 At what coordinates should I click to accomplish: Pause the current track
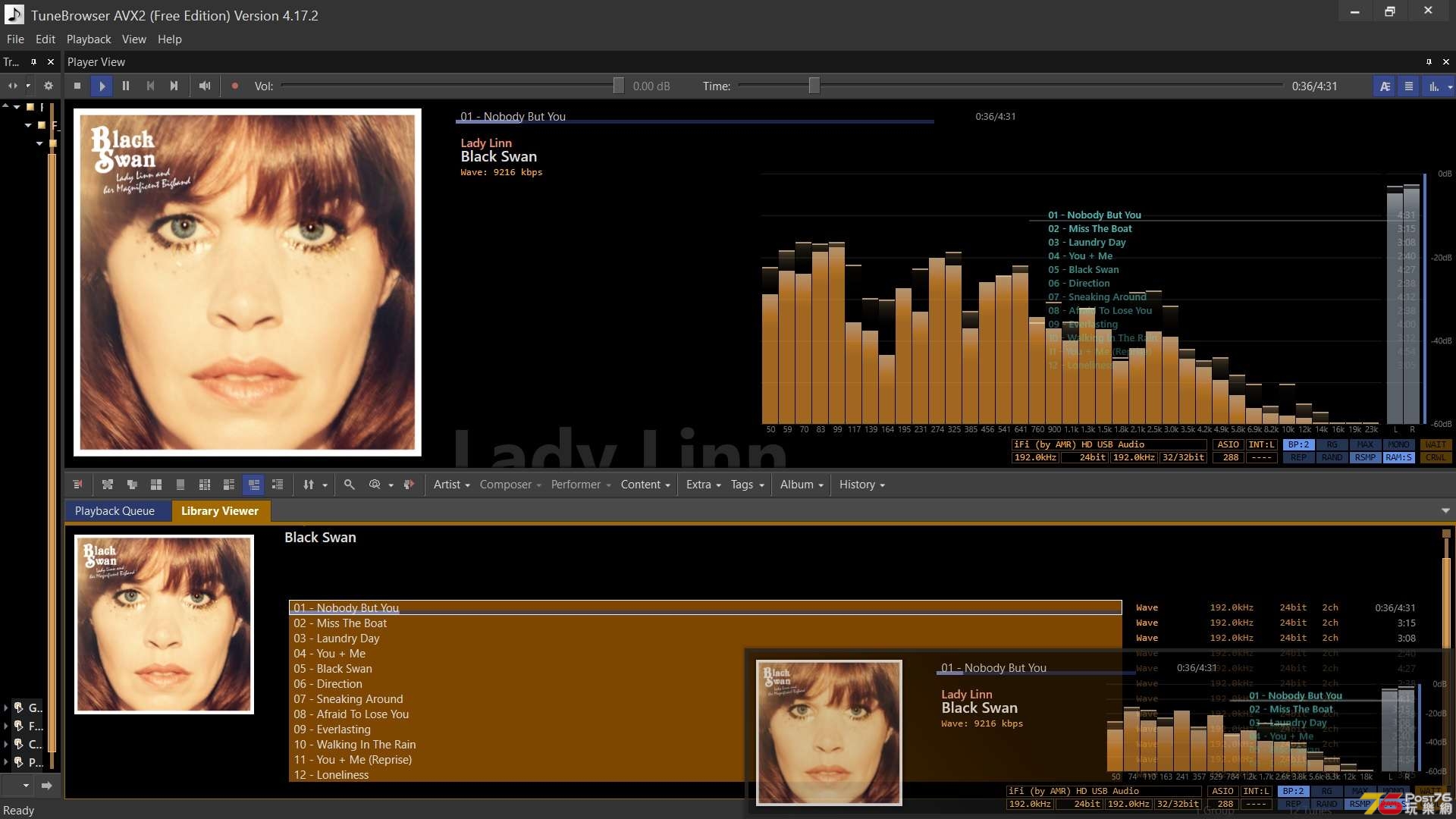[x=126, y=86]
